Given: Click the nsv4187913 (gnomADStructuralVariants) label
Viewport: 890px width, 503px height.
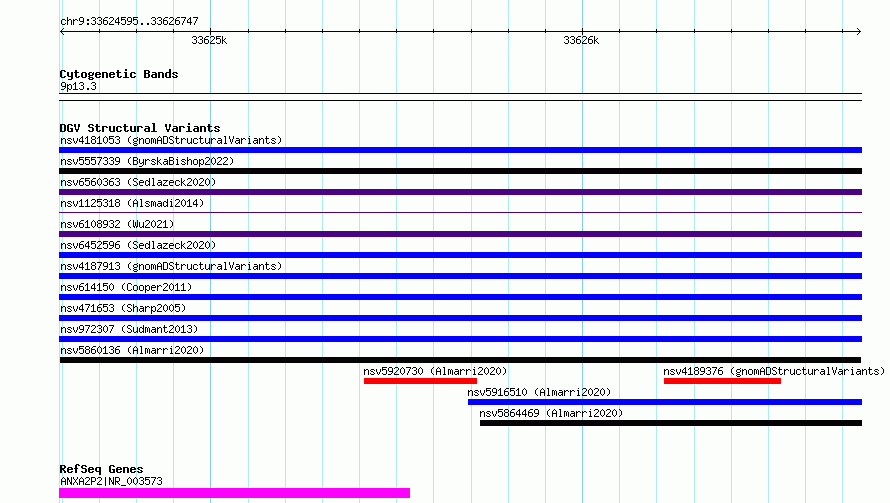Looking at the screenshot, I should click(x=171, y=266).
